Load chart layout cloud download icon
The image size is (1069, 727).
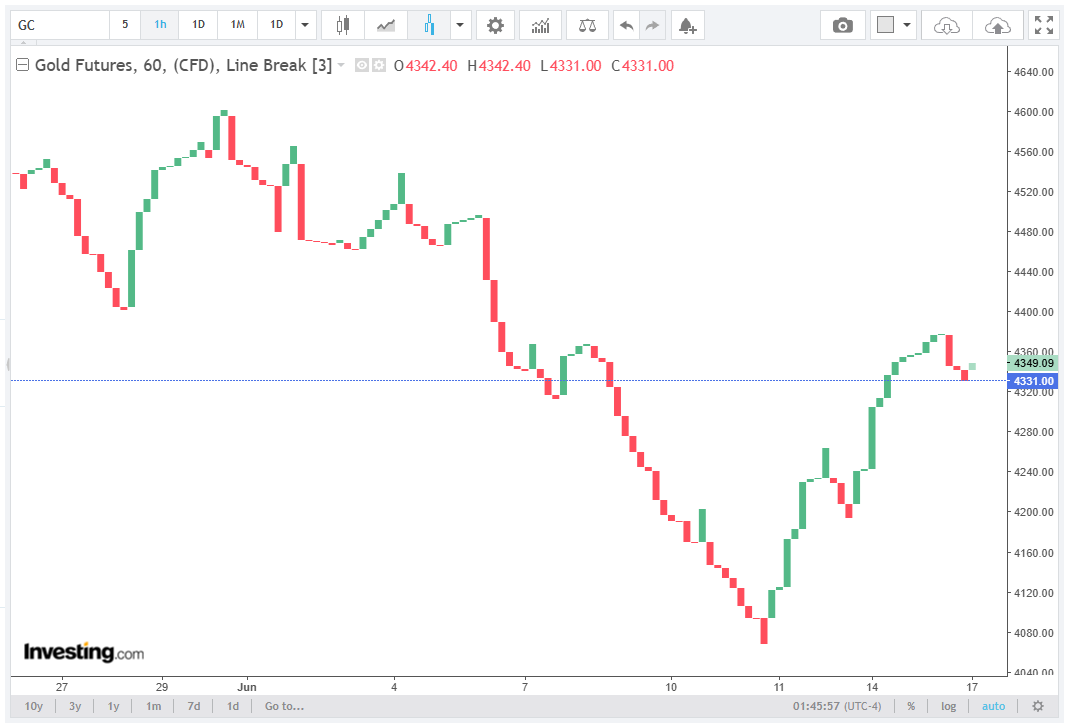(x=946, y=26)
